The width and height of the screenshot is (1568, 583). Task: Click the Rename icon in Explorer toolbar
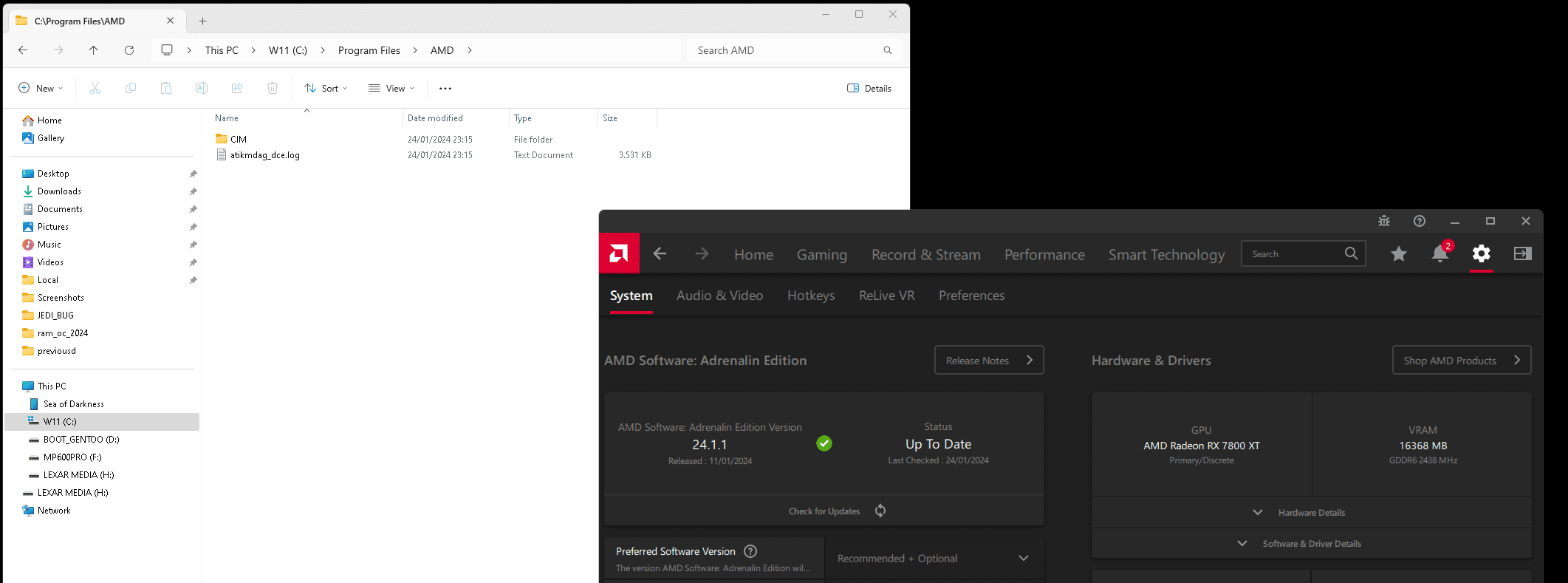201,88
